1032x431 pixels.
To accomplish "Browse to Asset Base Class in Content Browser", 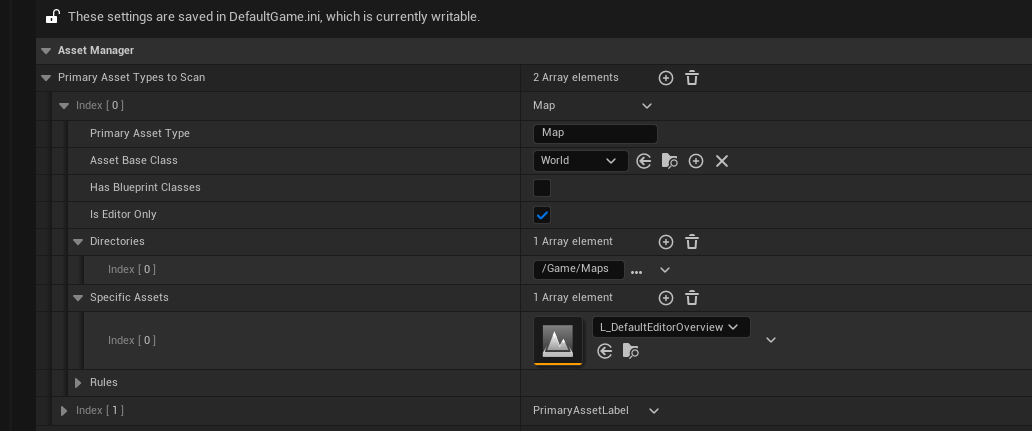I will coord(670,161).
